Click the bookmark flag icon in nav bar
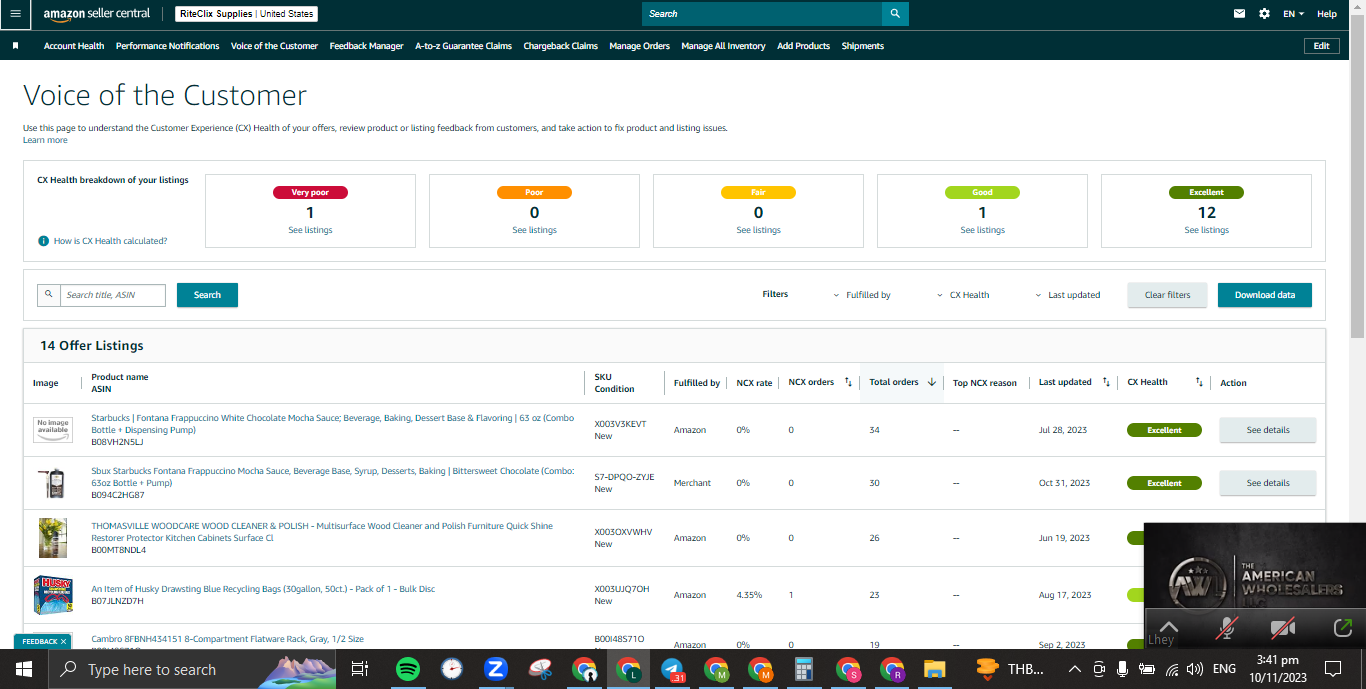The width and height of the screenshot is (1366, 689). point(15,46)
